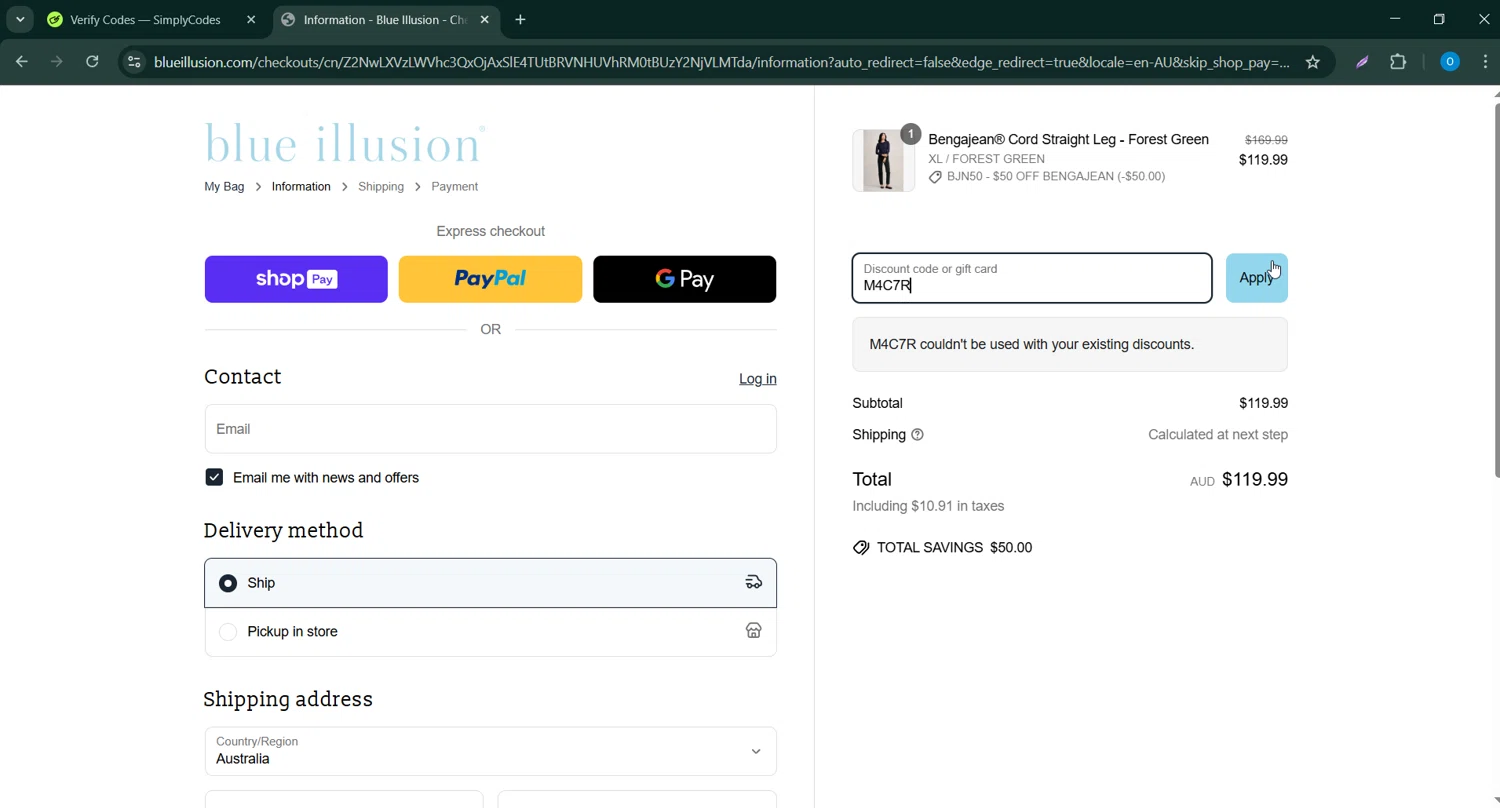1500x808 pixels.
Task: Go back to previous page
Action: point(22,62)
